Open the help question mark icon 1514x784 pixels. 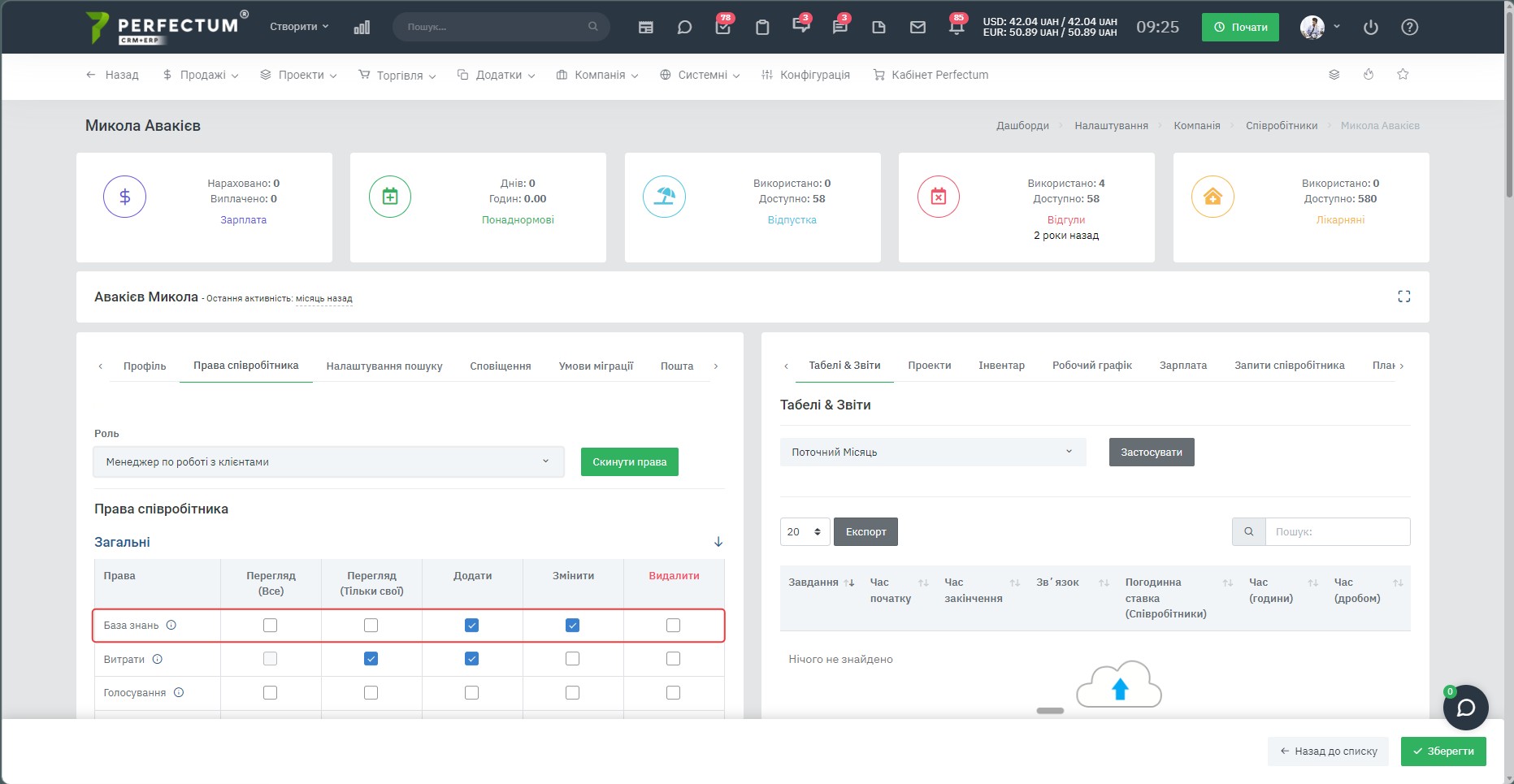point(1410,27)
